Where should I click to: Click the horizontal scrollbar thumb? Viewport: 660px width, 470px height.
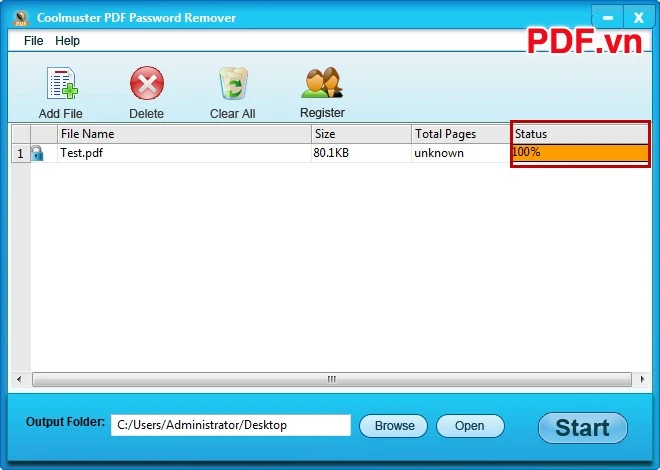tap(332, 379)
